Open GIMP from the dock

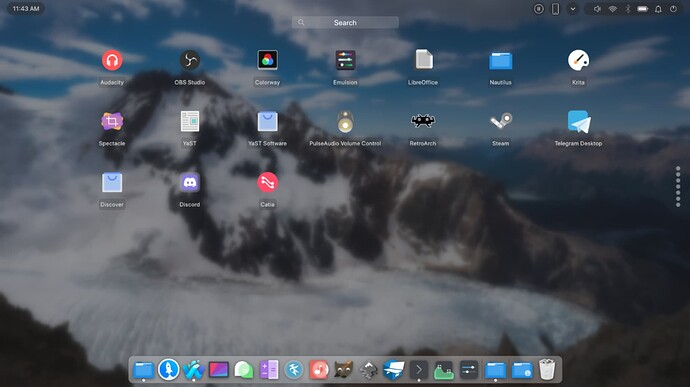[x=343, y=369]
